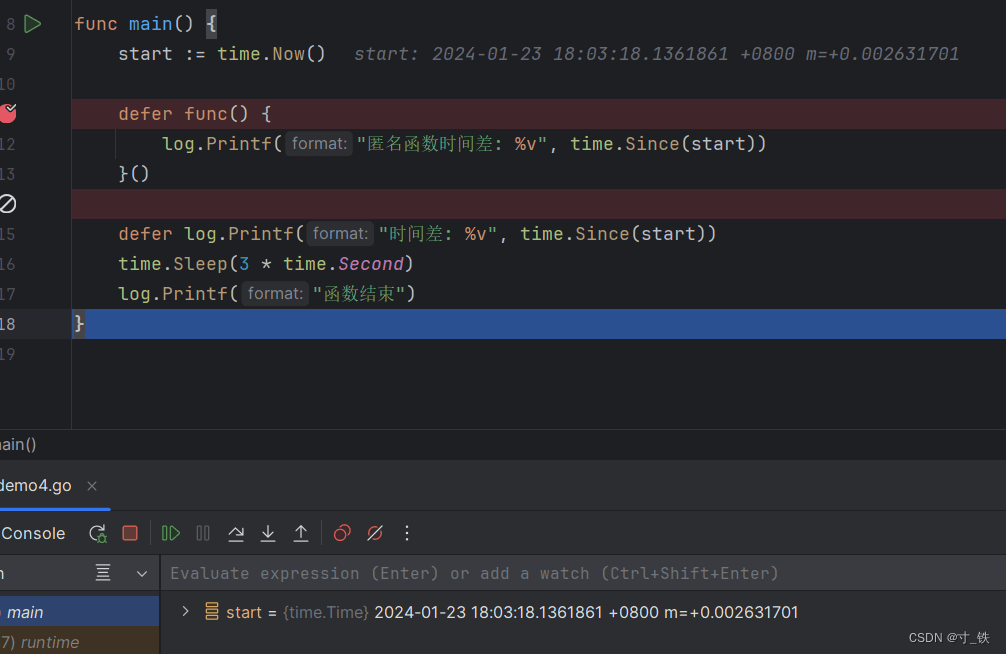The height and width of the screenshot is (654, 1006).
Task: Step out of the current function
Action: (301, 534)
